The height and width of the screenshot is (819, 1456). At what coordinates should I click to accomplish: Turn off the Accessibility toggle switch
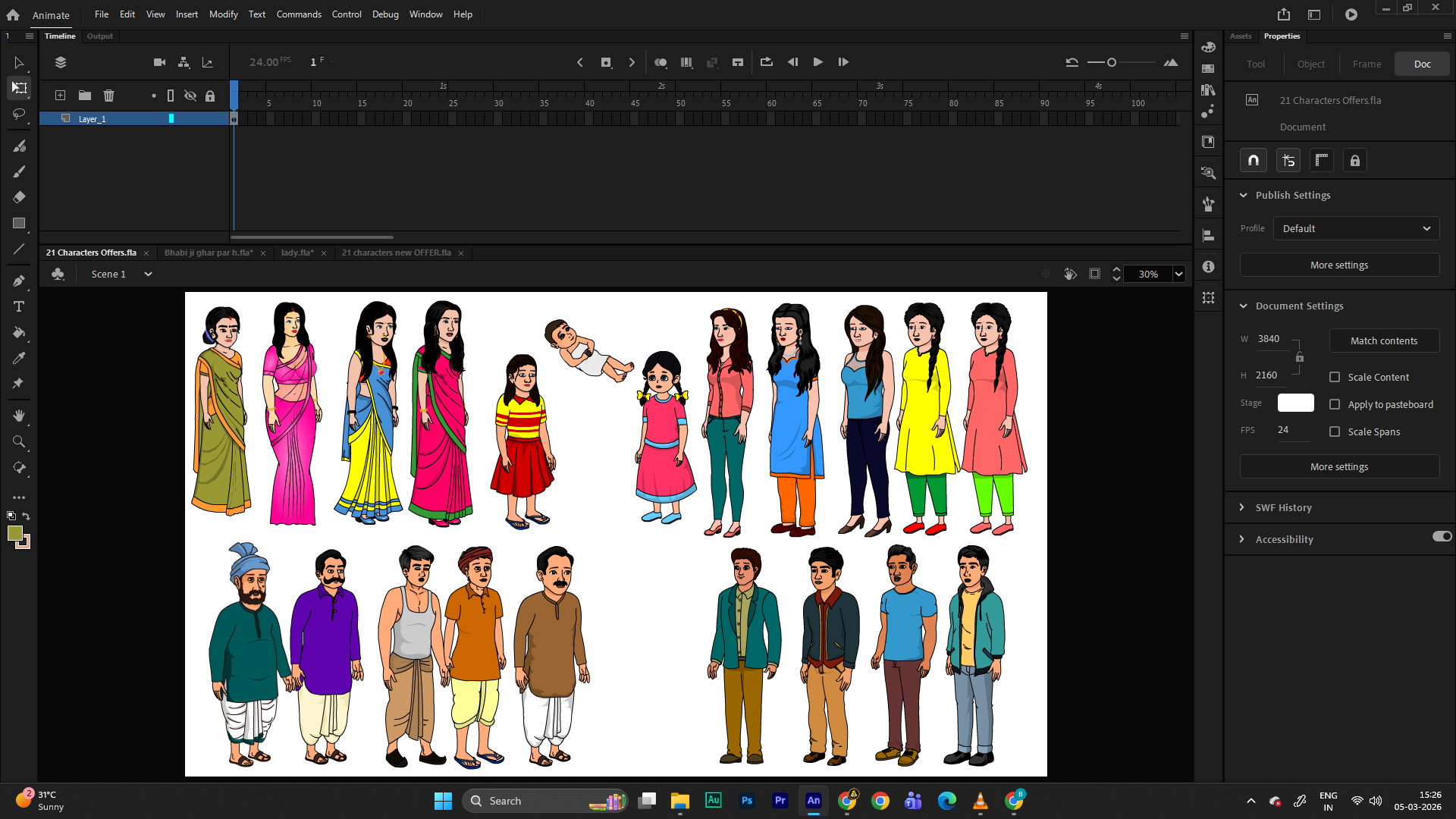[x=1442, y=536]
